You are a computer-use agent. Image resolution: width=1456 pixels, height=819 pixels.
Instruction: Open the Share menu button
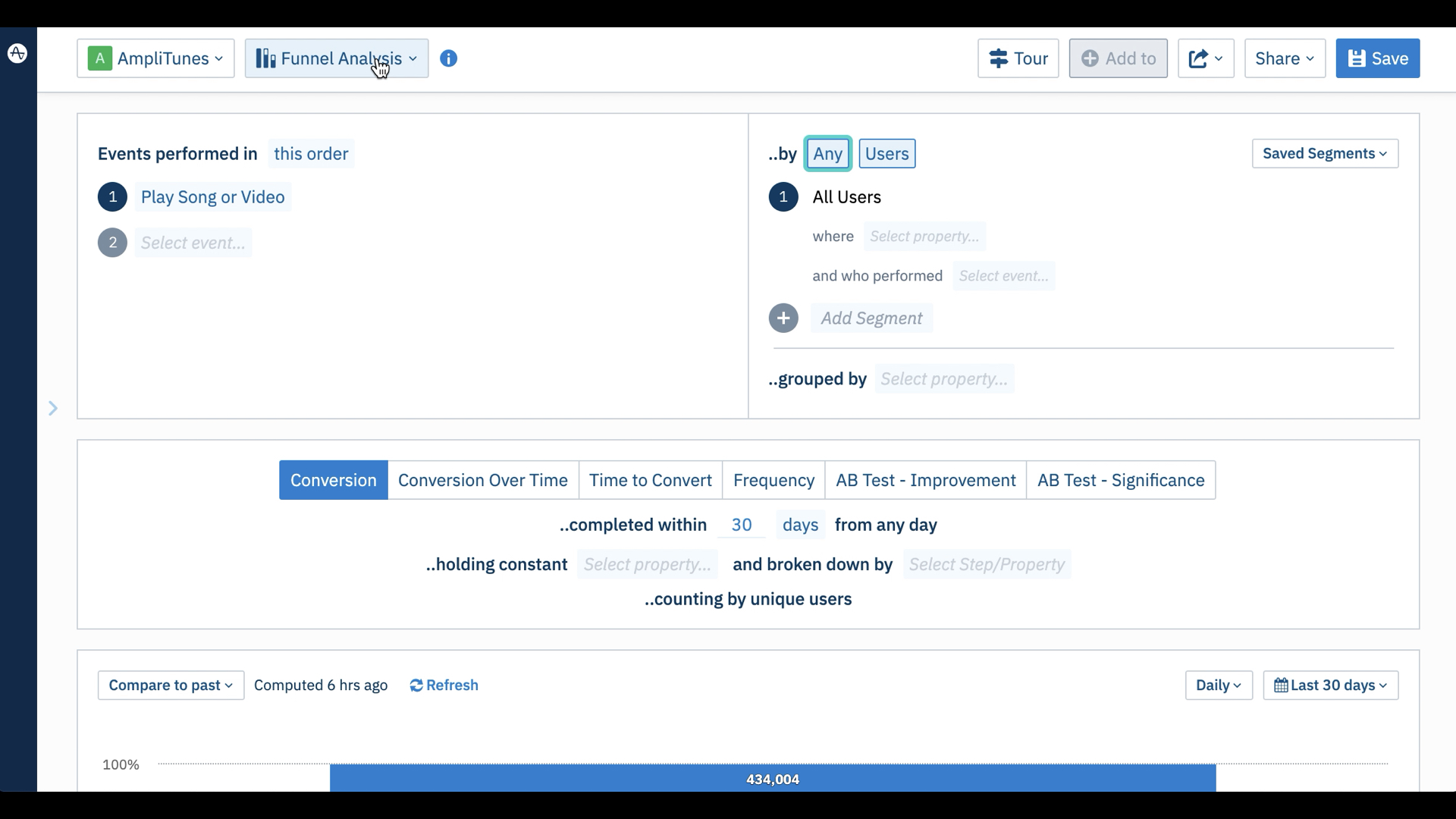[1284, 58]
